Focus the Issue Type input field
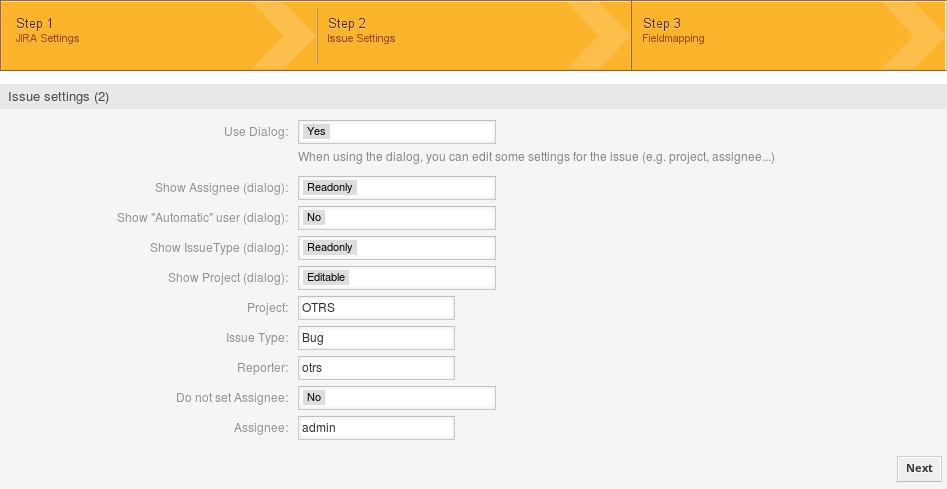Viewport: 947px width, 489px height. [x=376, y=338]
